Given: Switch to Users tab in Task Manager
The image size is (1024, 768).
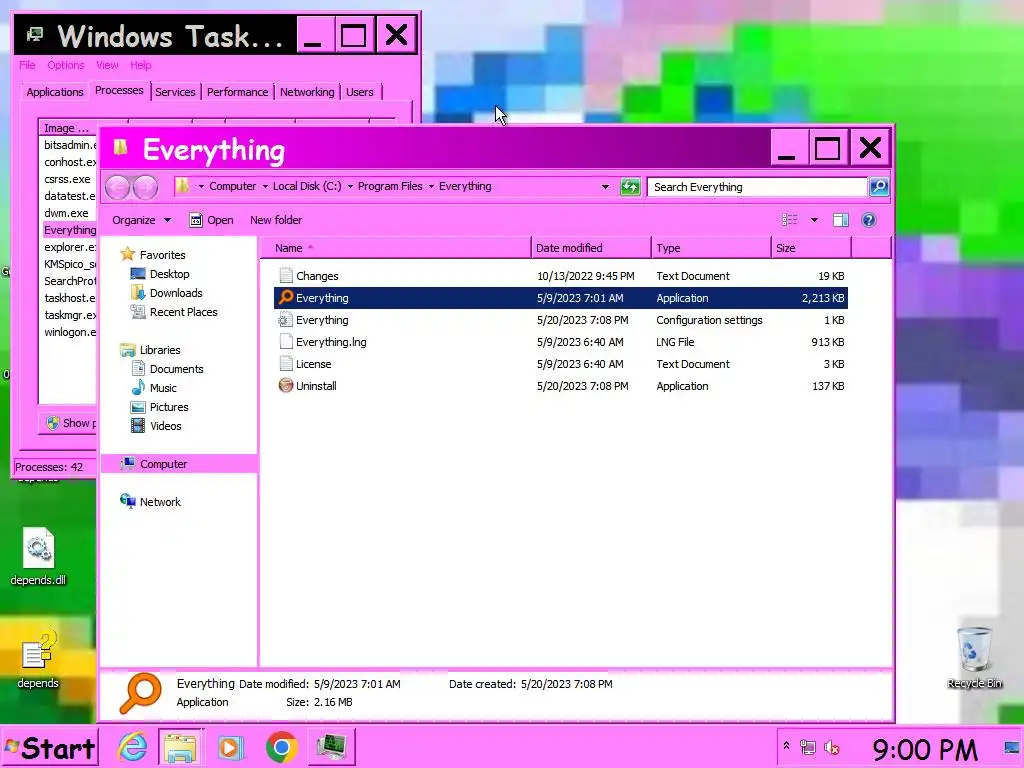Looking at the screenshot, I should click(360, 92).
